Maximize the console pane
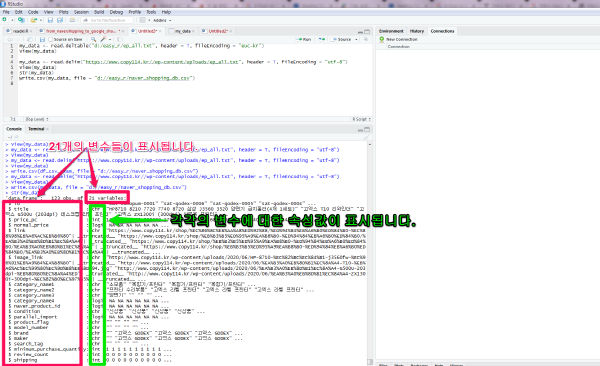Viewport: 600px width, 366px height. (x=367, y=129)
